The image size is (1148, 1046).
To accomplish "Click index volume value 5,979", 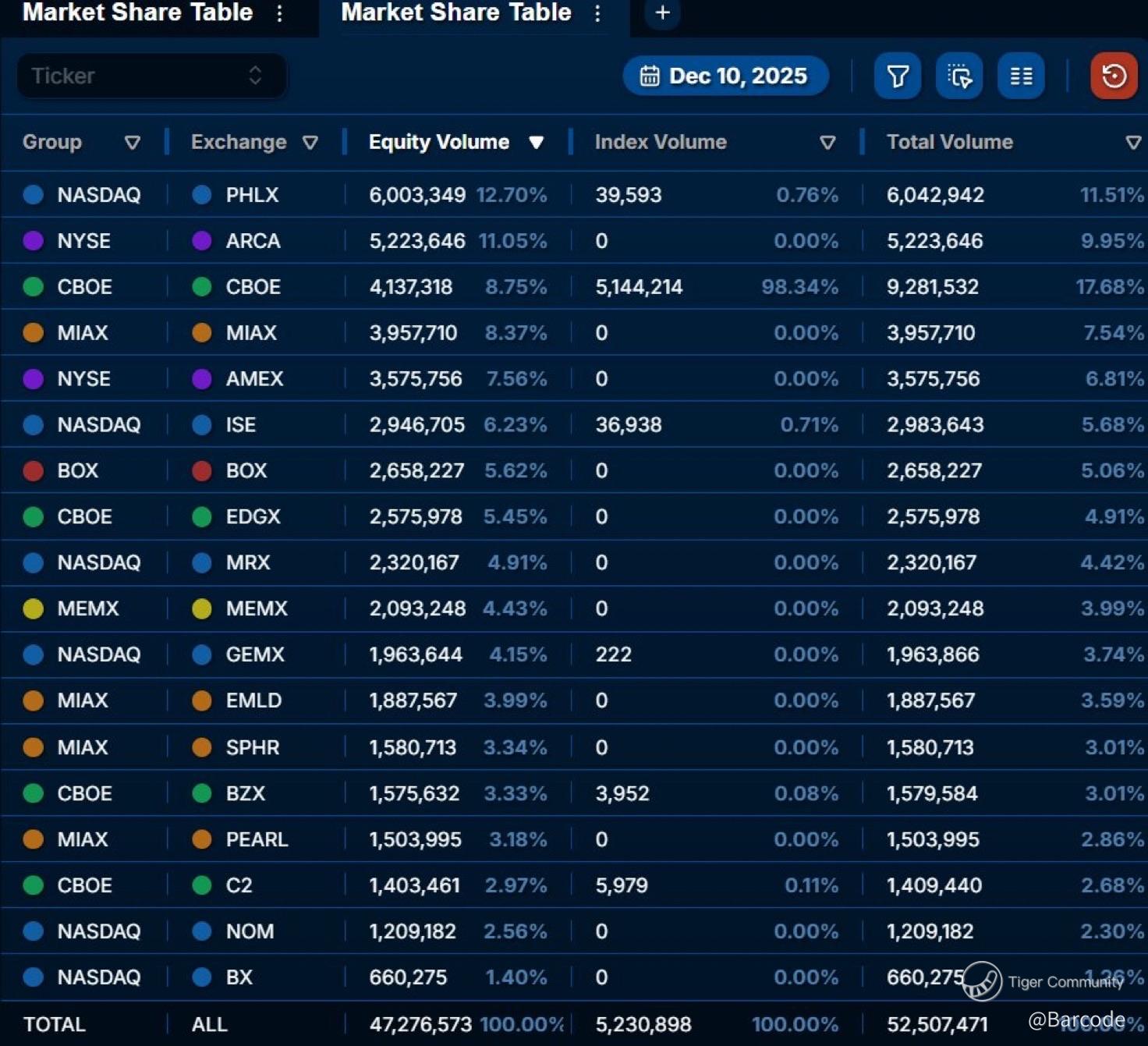I will click(622, 885).
